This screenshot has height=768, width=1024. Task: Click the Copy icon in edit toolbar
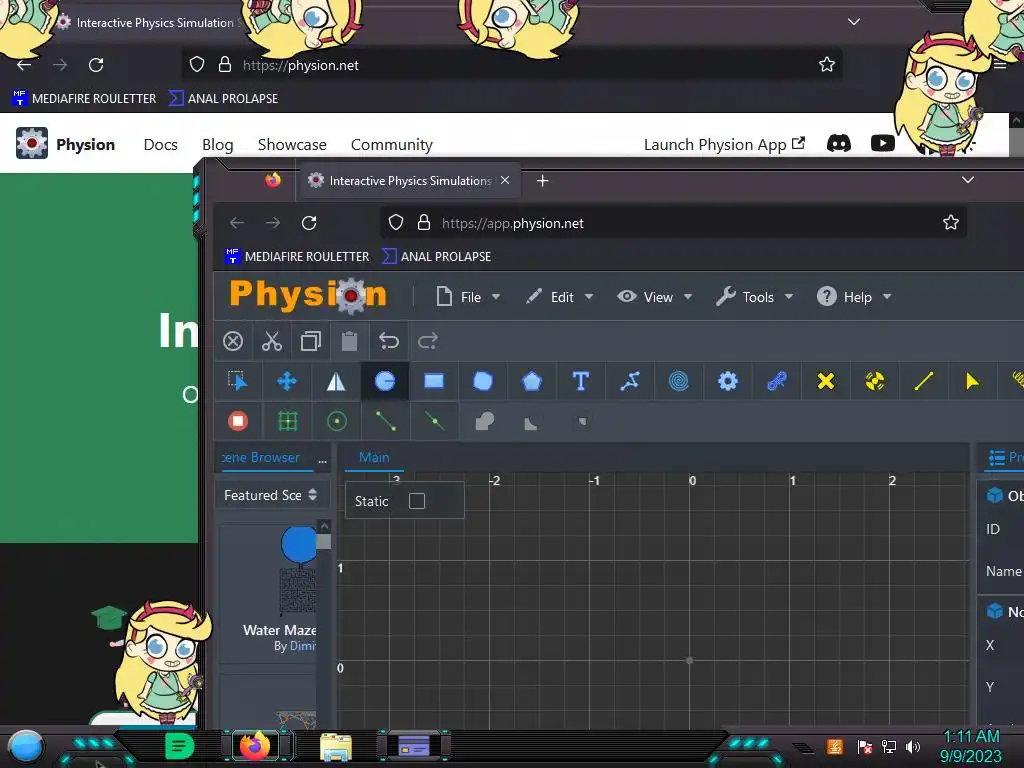[311, 341]
